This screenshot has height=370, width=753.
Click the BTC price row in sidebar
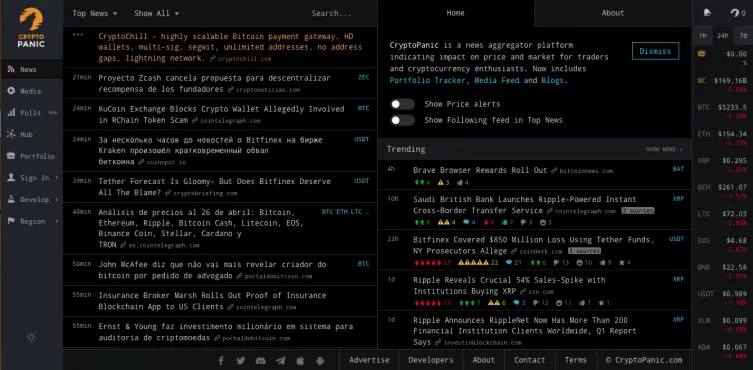point(722,111)
